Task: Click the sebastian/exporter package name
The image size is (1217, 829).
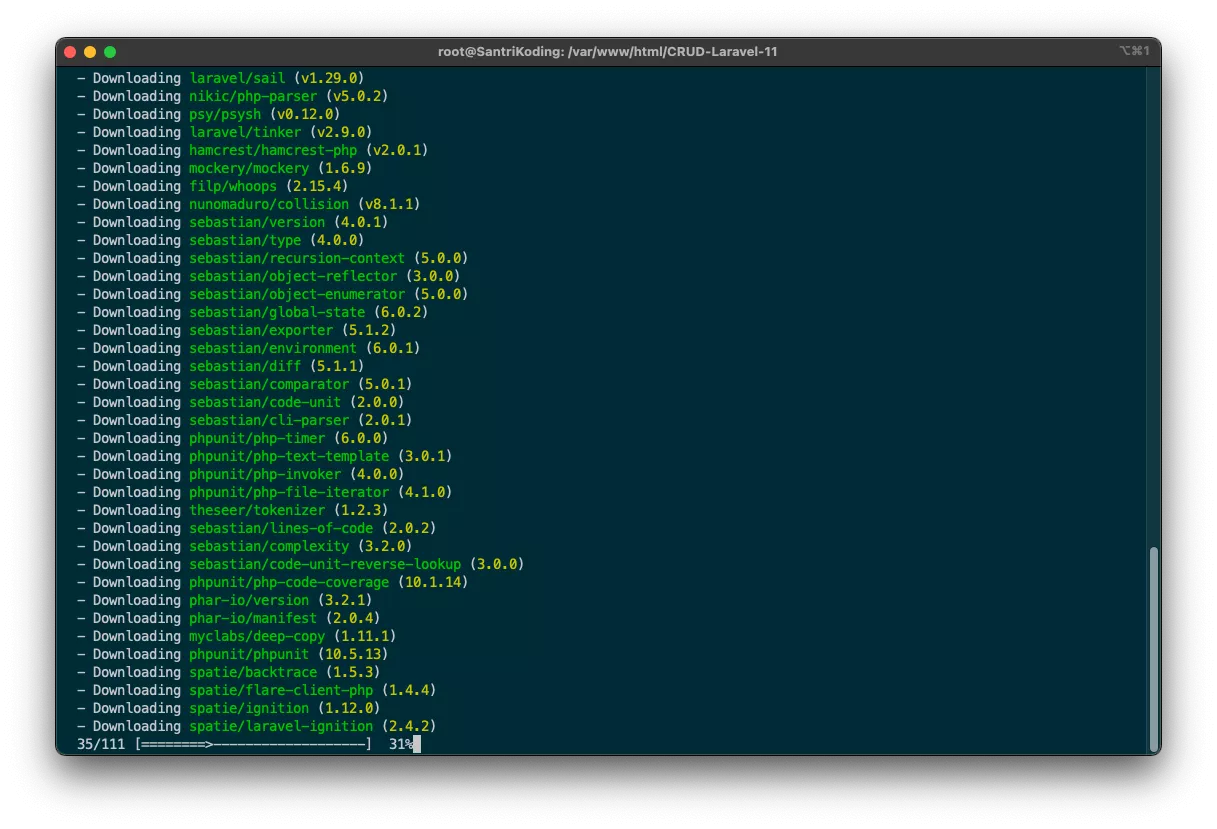Action: coord(261,330)
